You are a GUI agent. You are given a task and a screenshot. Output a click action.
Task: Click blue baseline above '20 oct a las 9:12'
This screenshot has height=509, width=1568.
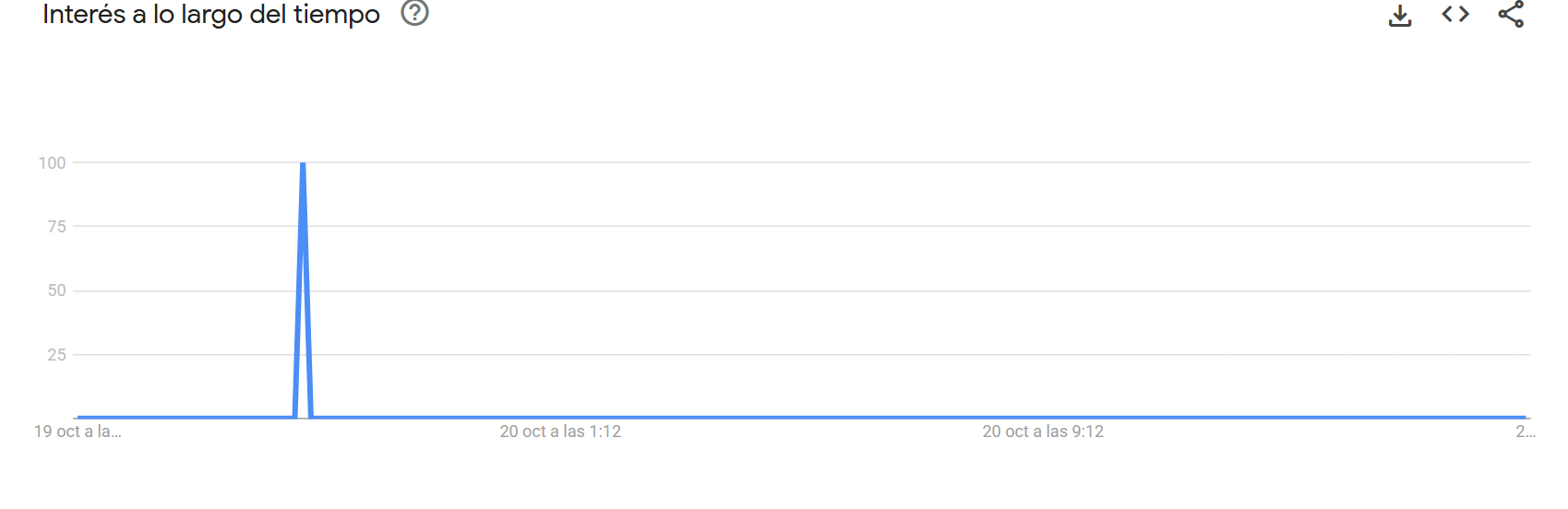tap(1043, 418)
